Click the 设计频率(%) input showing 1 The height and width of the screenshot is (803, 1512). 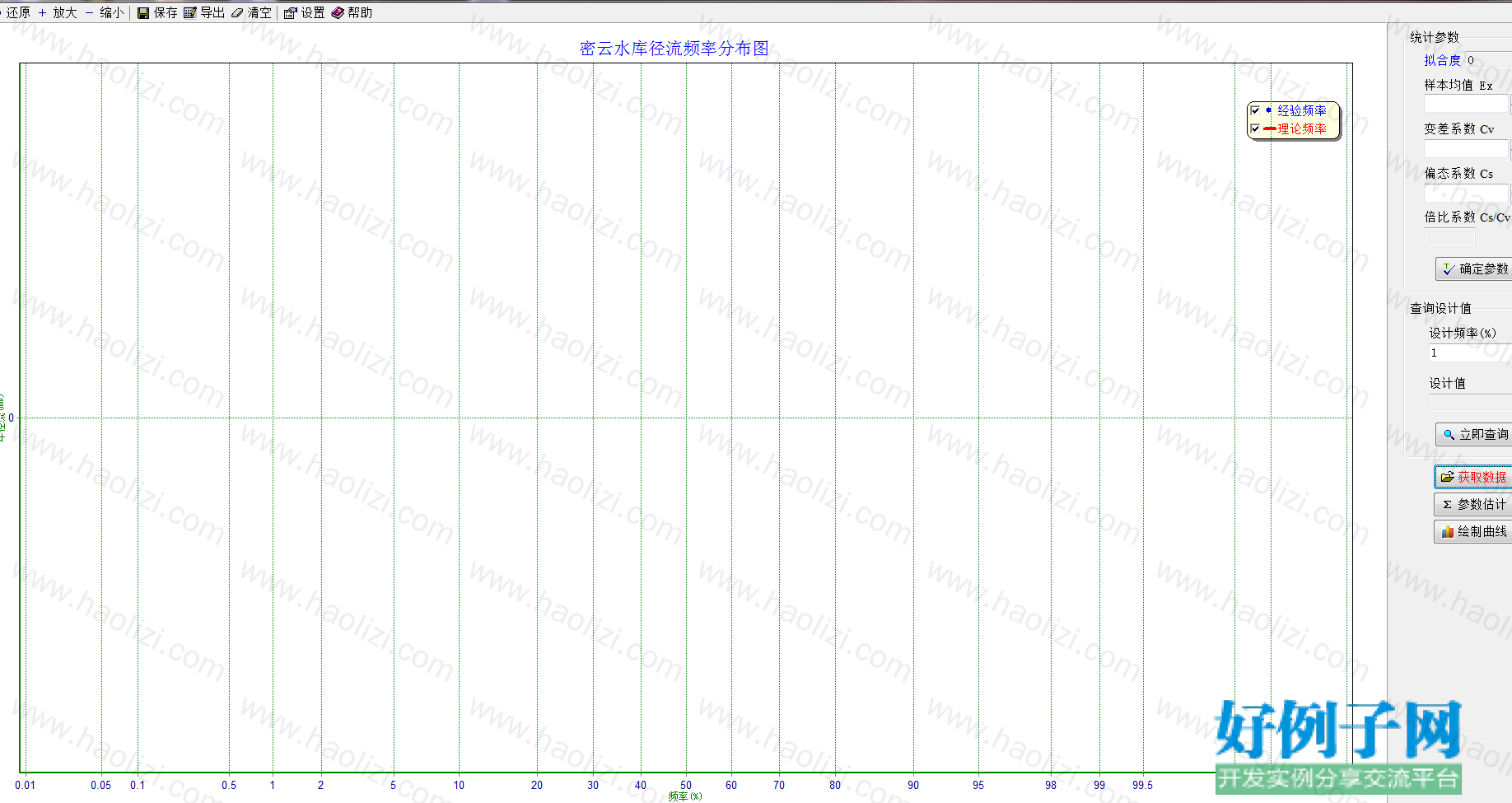pyautogui.click(x=1470, y=352)
